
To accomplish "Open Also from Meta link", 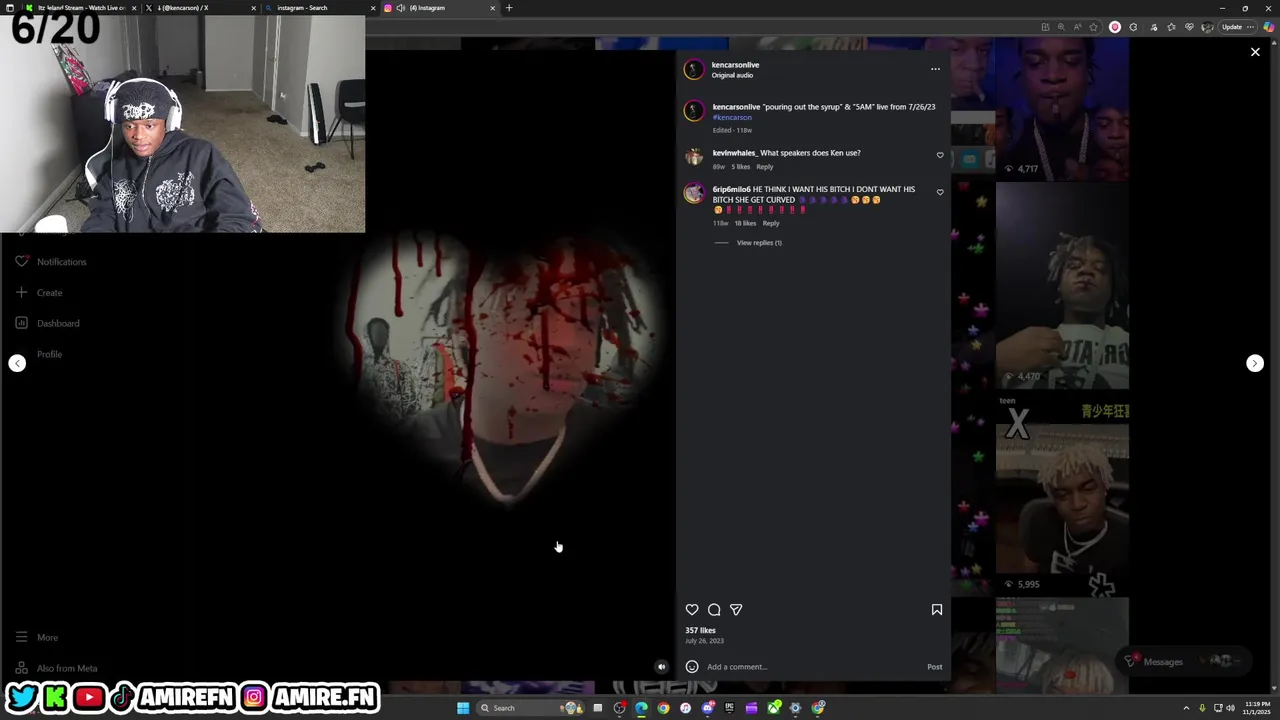I will click(x=57, y=668).
